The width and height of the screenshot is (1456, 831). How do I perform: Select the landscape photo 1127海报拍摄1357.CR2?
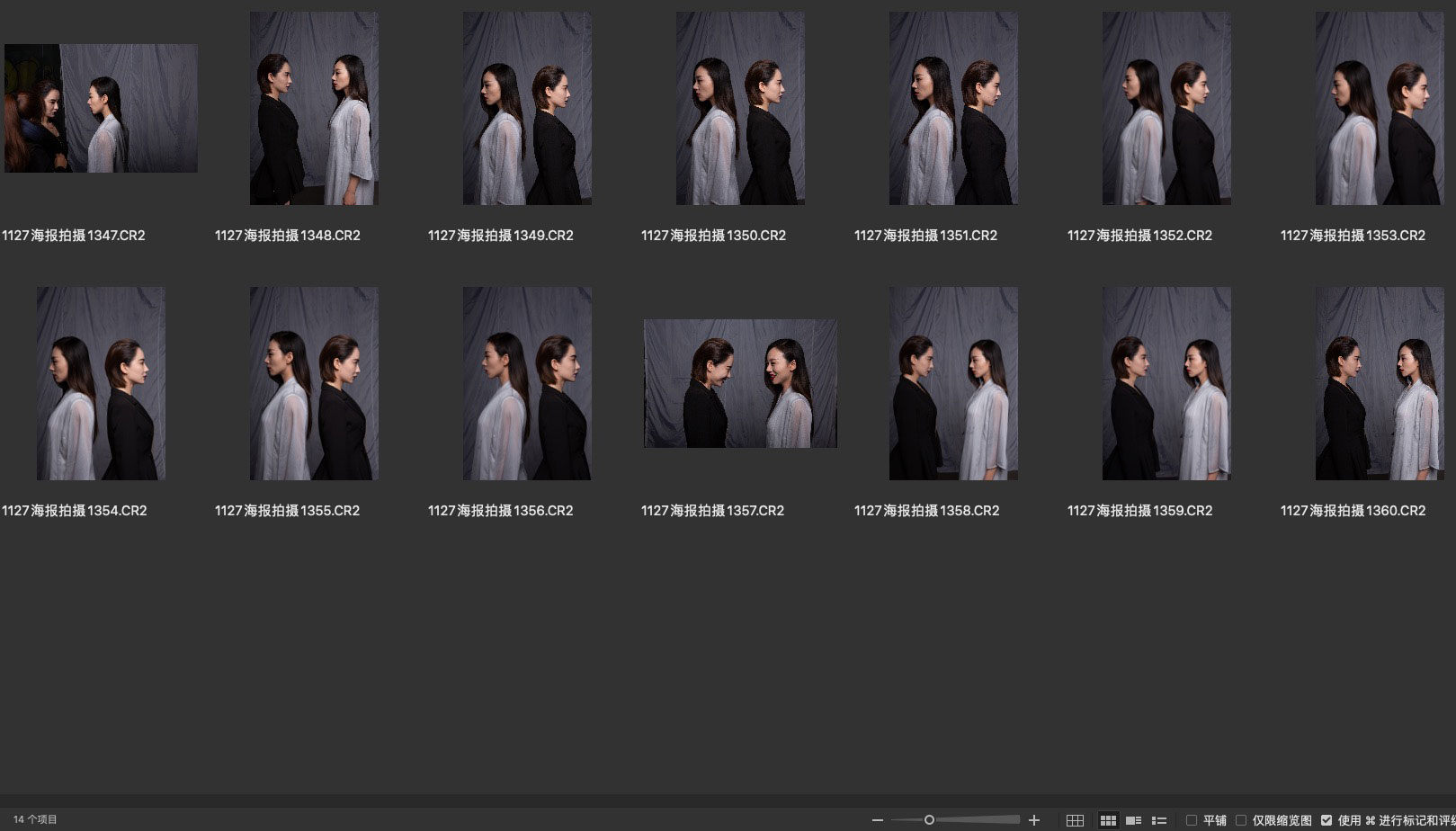point(740,383)
